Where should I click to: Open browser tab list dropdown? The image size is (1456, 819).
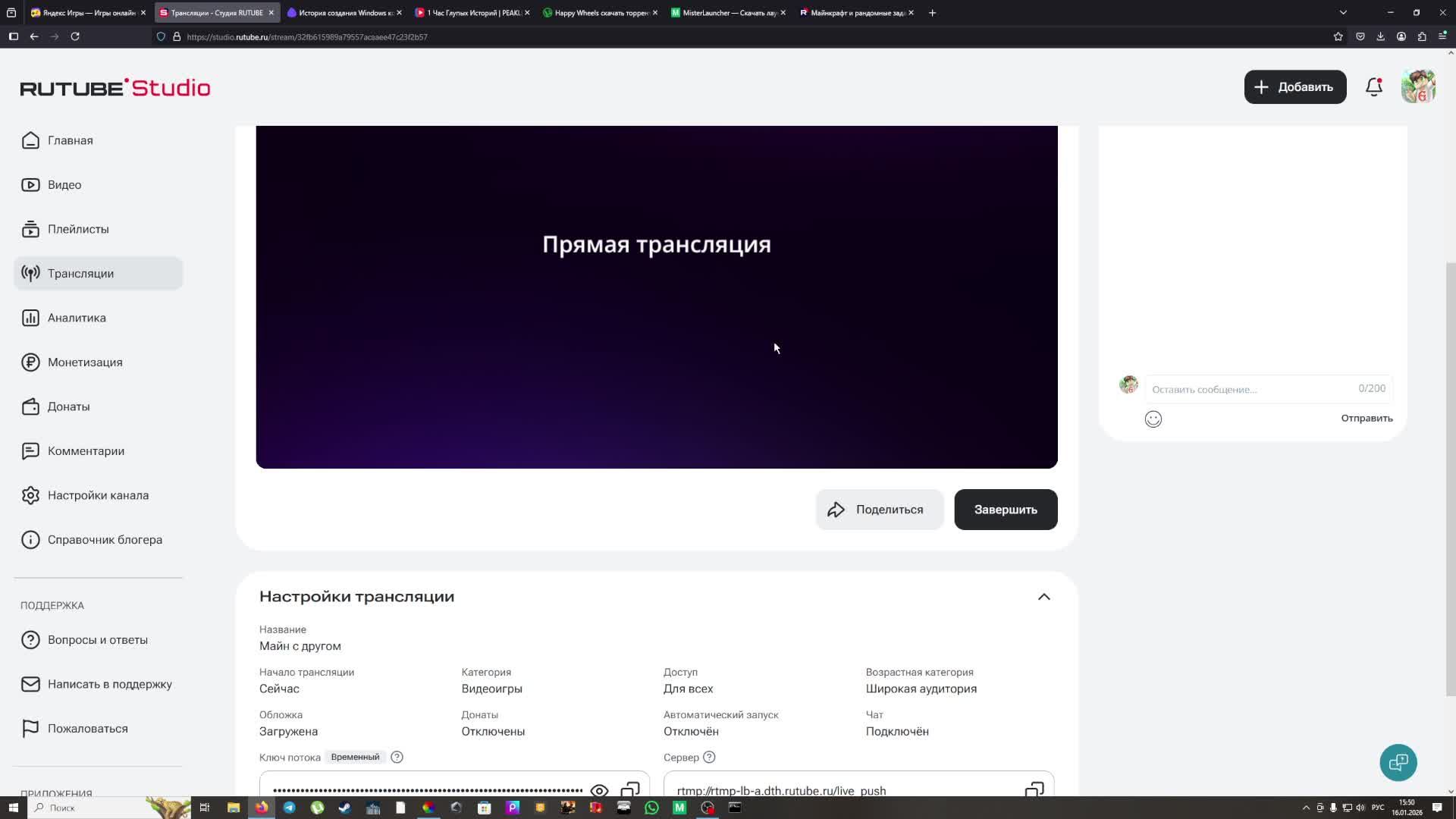pos(1343,12)
